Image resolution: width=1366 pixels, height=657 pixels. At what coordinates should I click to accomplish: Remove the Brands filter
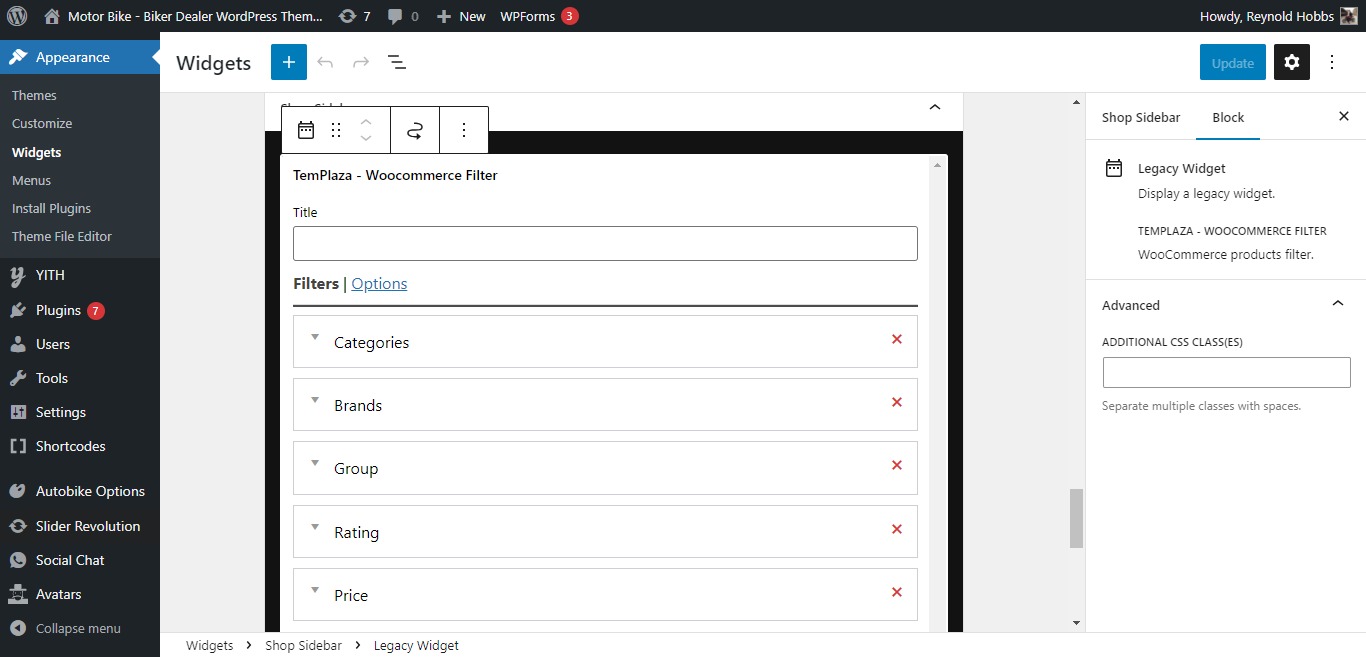click(x=897, y=402)
